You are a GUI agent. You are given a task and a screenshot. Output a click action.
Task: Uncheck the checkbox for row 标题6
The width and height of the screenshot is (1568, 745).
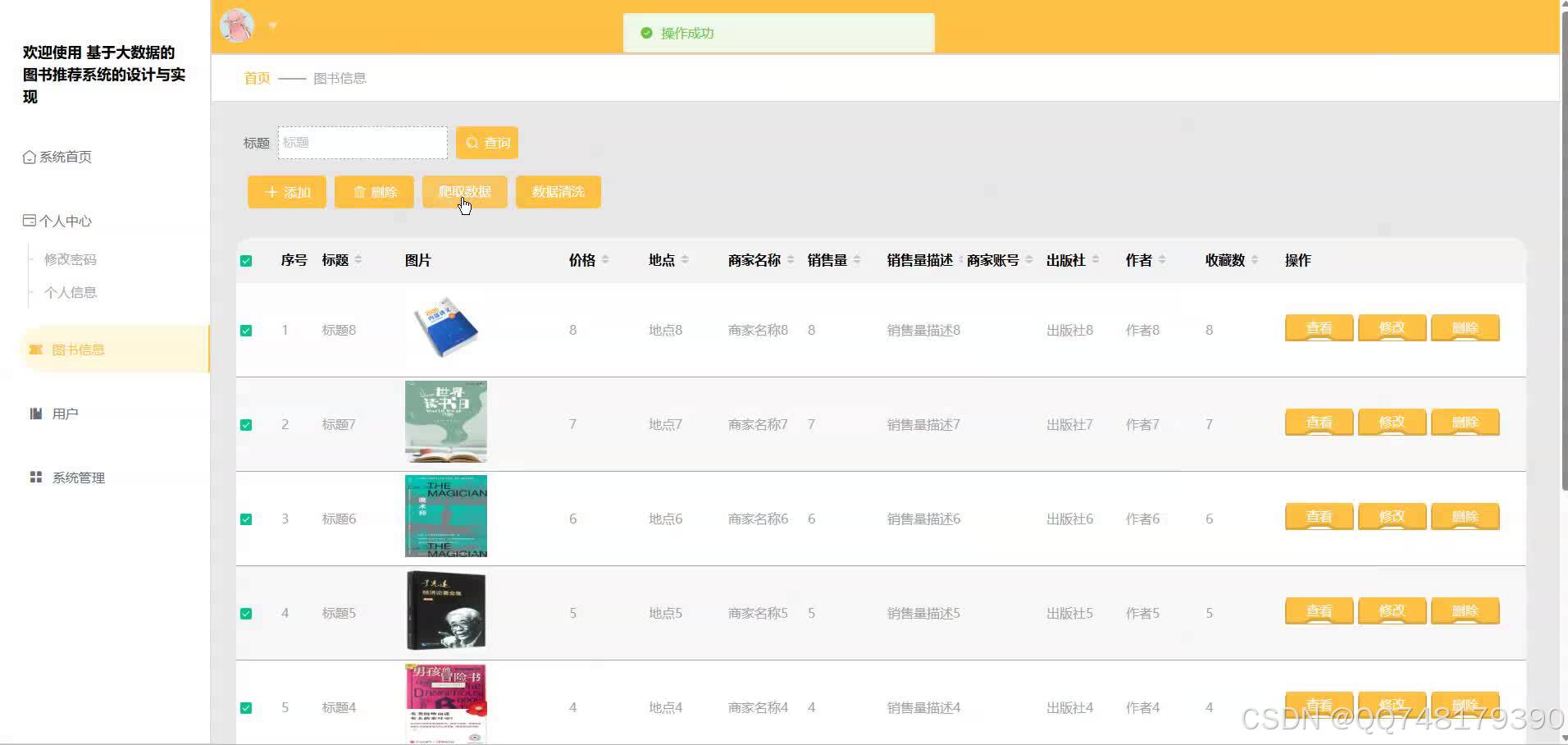click(x=245, y=518)
